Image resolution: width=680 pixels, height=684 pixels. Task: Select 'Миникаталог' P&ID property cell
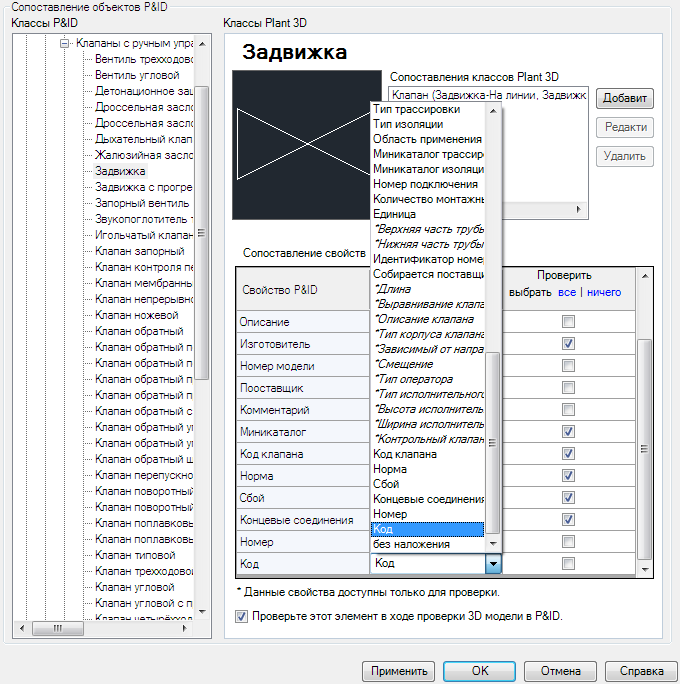[303, 432]
